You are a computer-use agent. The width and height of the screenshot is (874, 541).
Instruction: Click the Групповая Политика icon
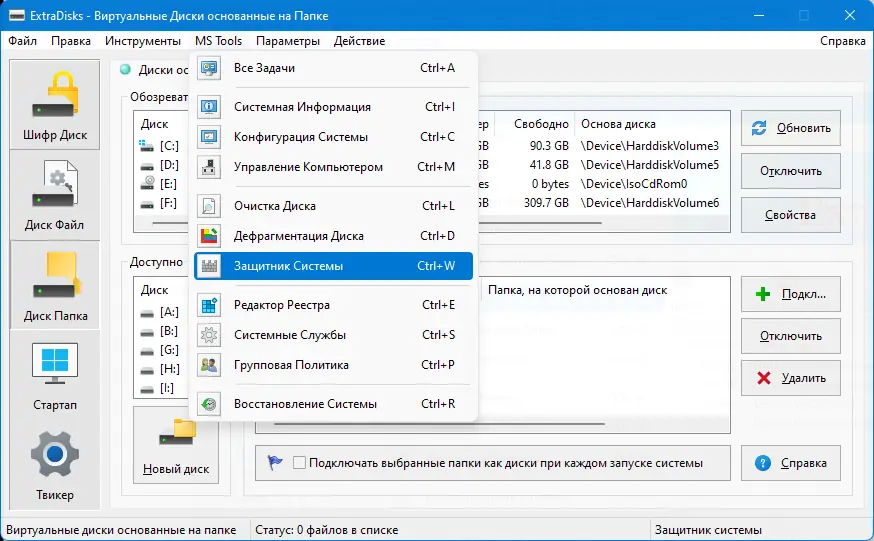pyautogui.click(x=209, y=365)
